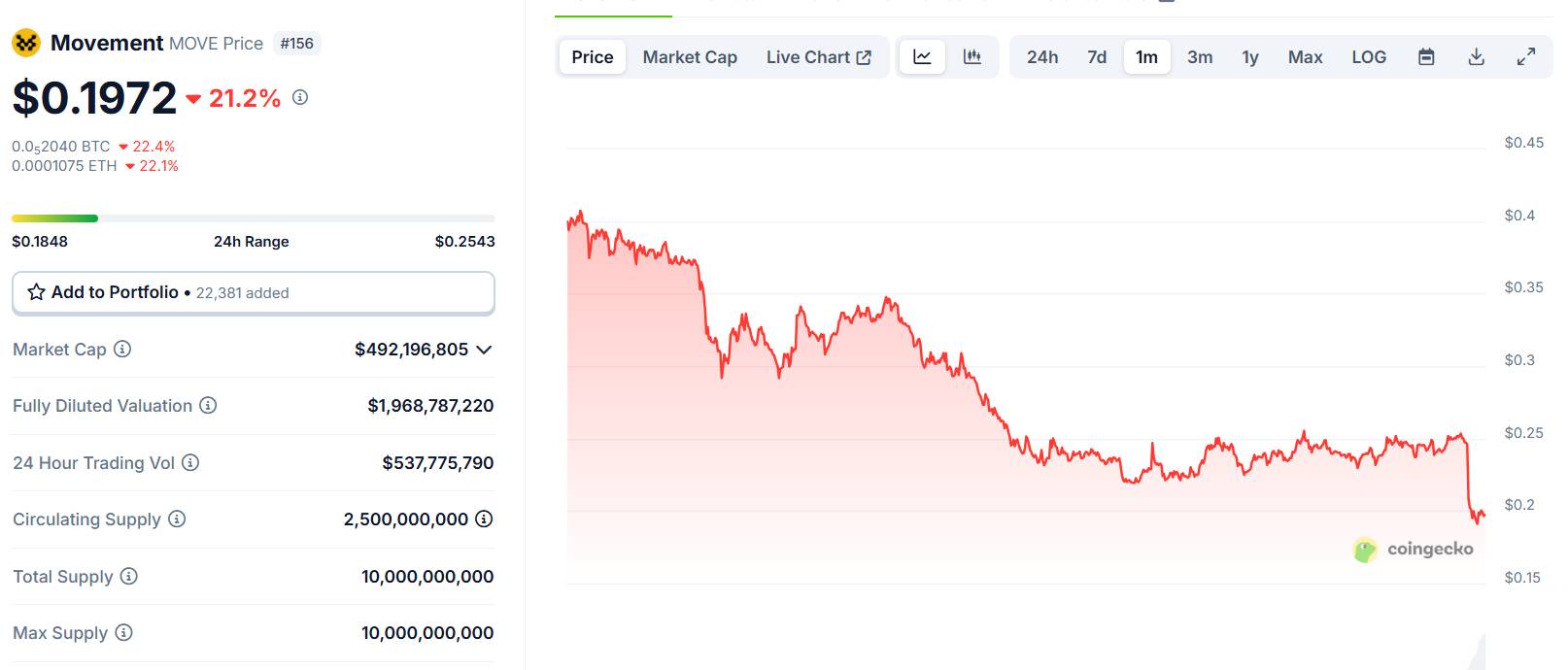Select the 24h time range
Image resolution: width=1568 pixels, height=670 pixels.
1042,57
